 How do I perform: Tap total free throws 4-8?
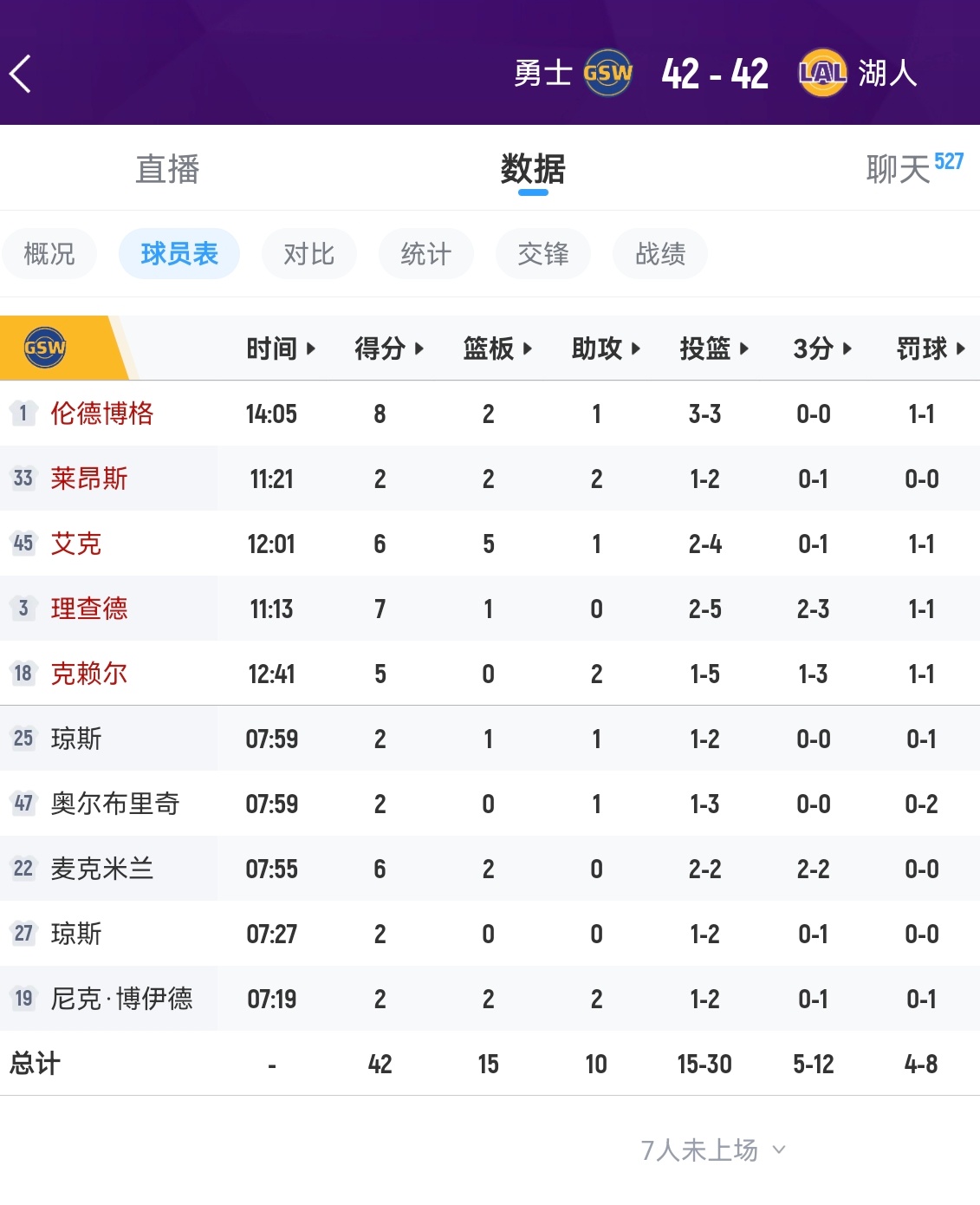921,1064
